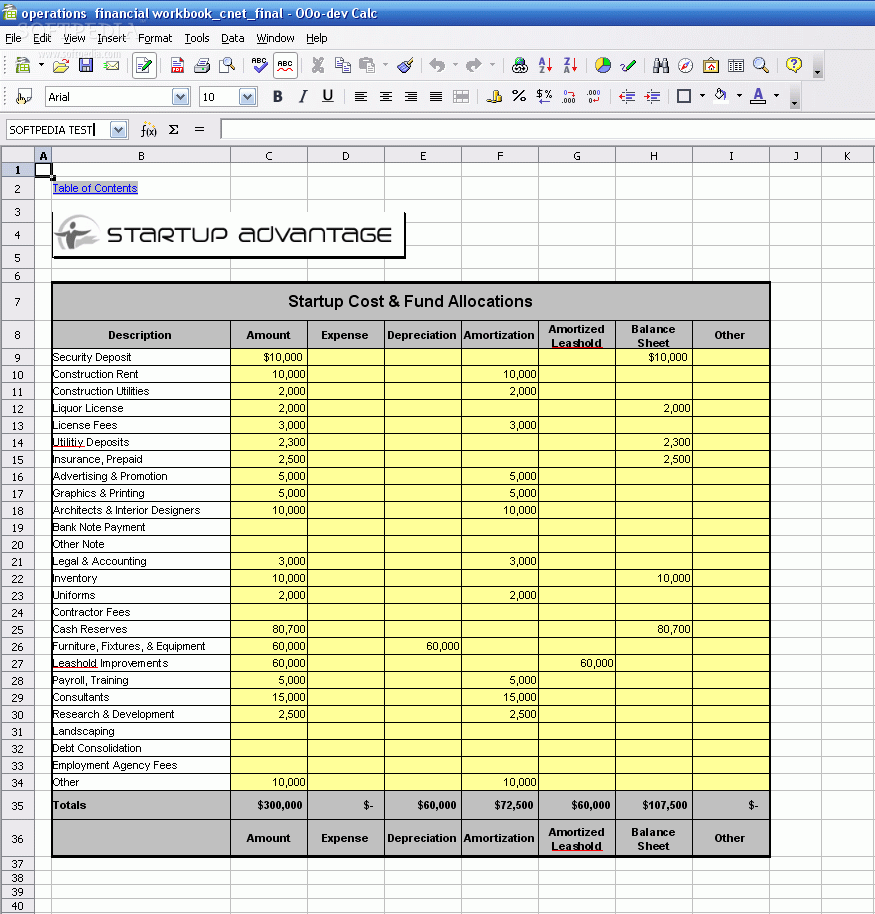The image size is (875, 914).
Task: Click the Redo arrow icon
Action: point(474,65)
